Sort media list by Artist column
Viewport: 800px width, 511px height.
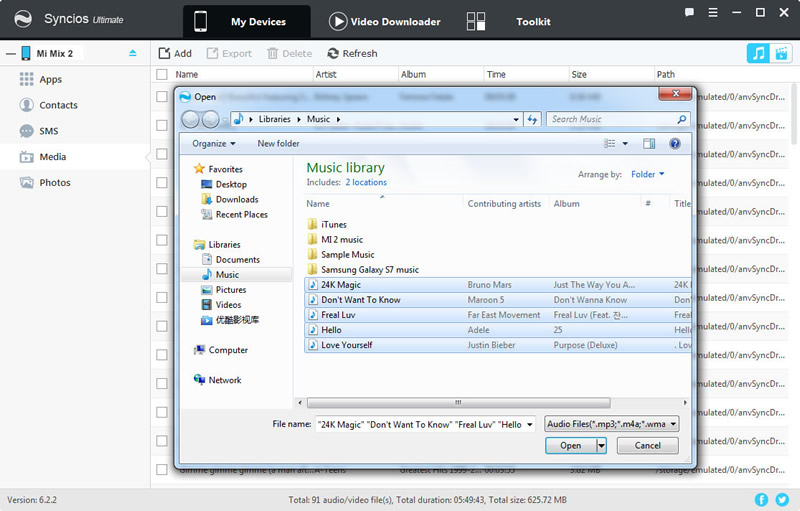click(x=326, y=74)
